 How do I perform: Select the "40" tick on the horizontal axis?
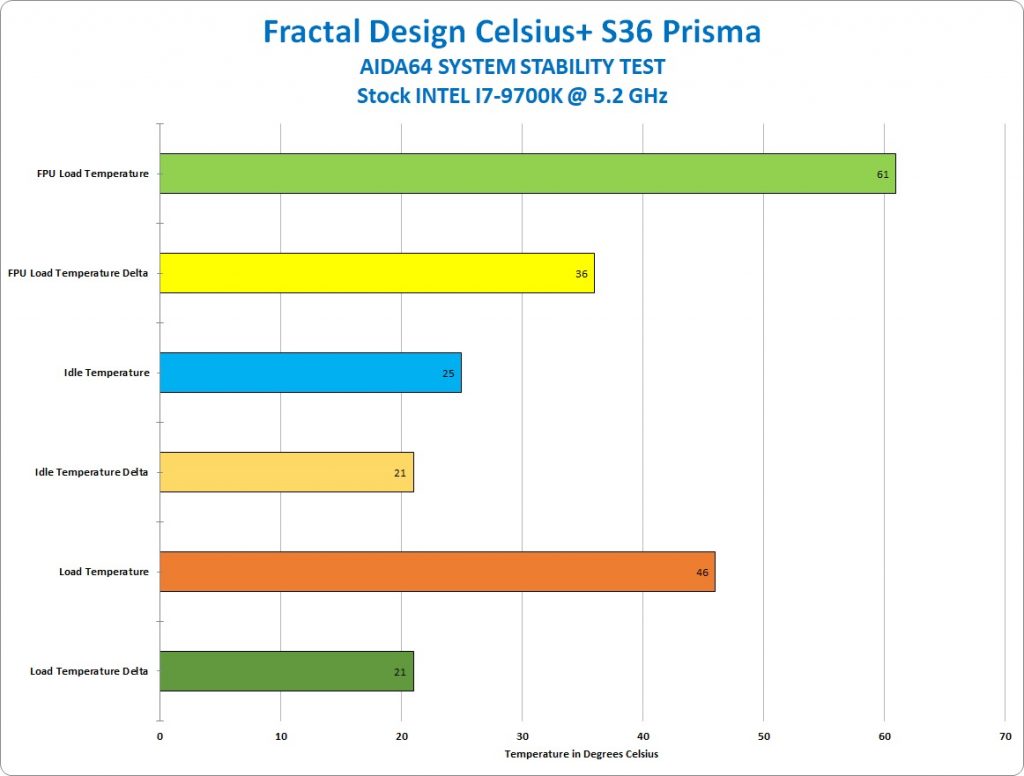(643, 736)
